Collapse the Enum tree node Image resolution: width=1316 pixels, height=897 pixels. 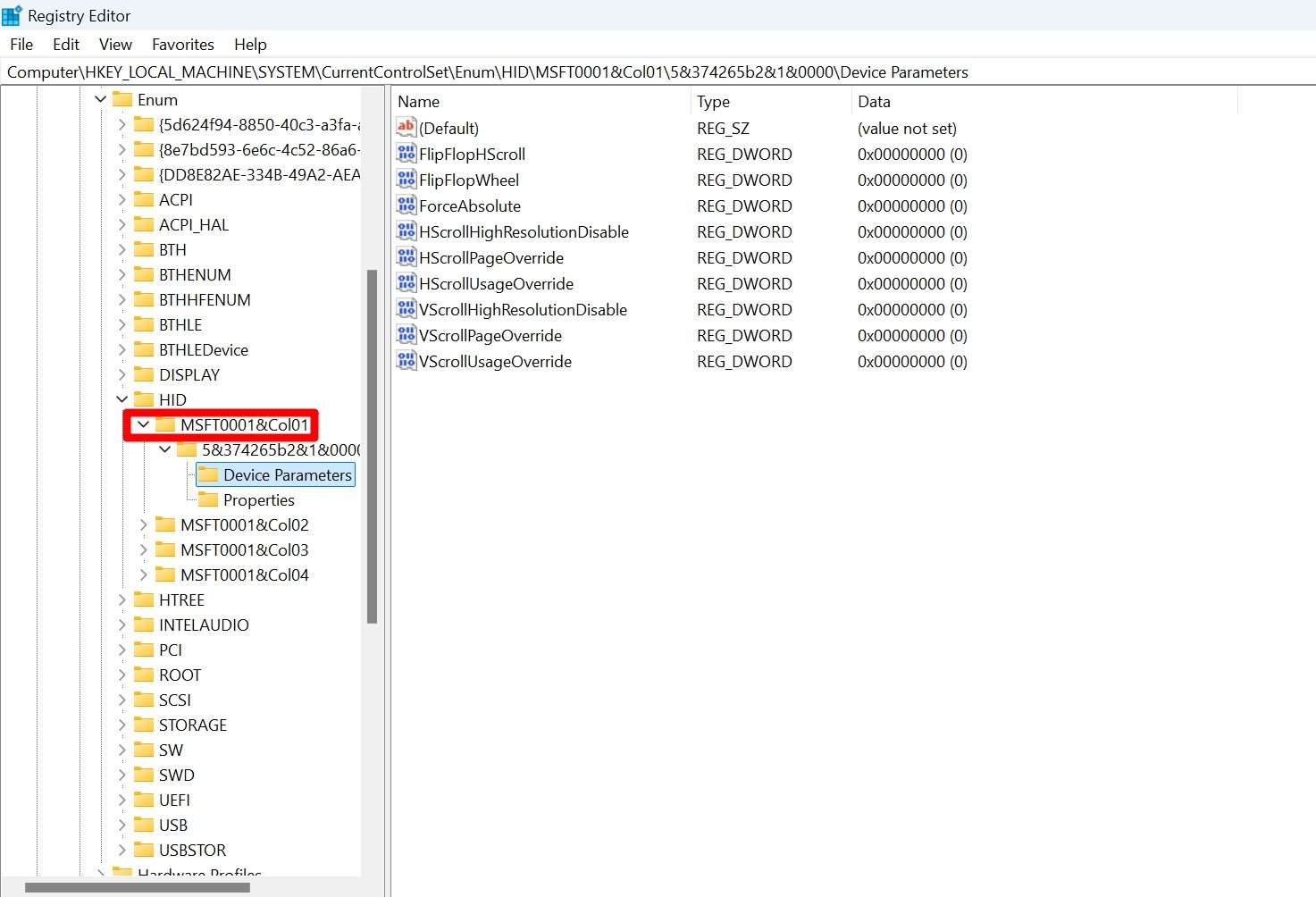click(x=101, y=99)
